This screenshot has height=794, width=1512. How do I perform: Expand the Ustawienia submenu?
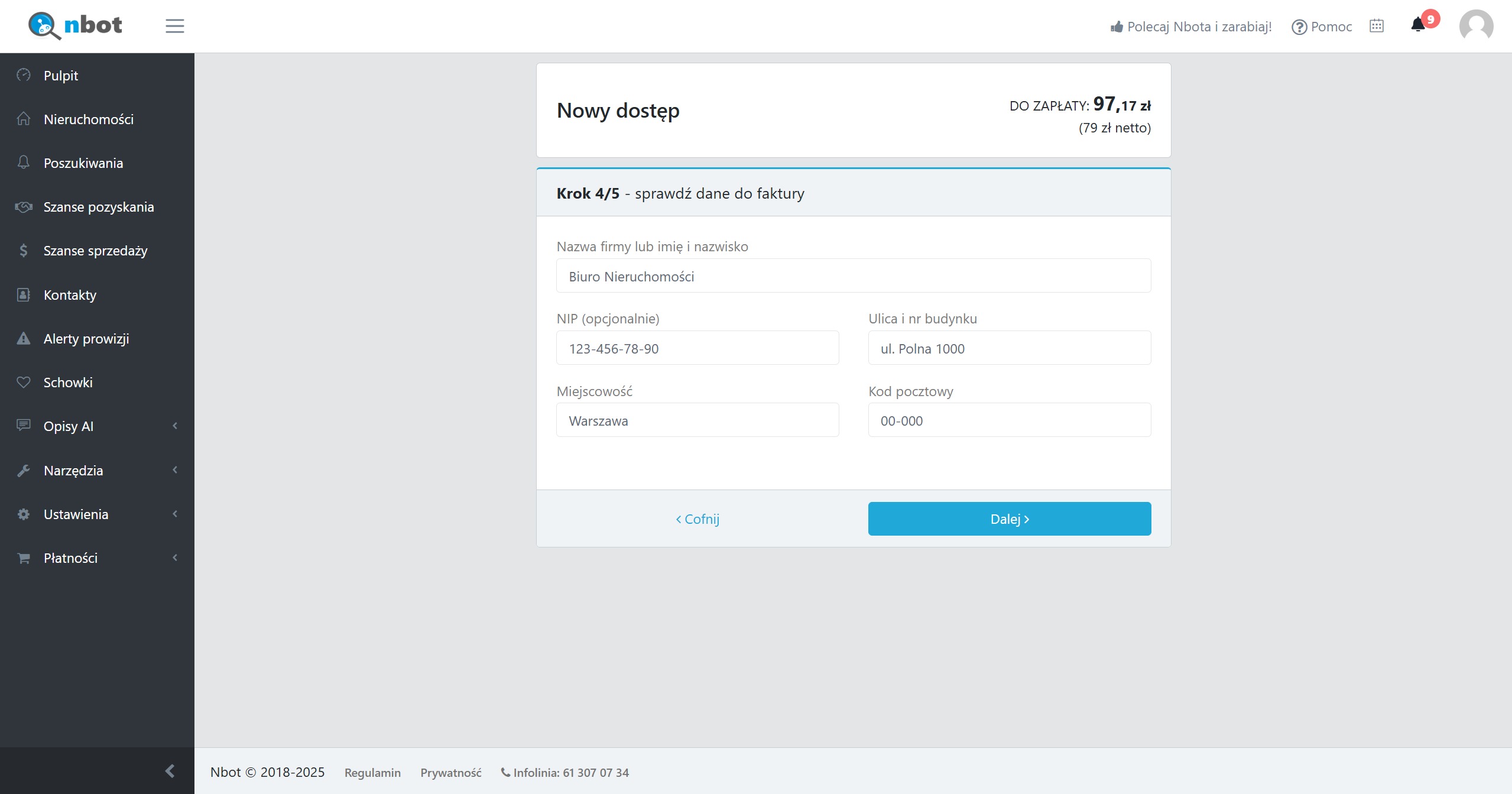coord(175,514)
